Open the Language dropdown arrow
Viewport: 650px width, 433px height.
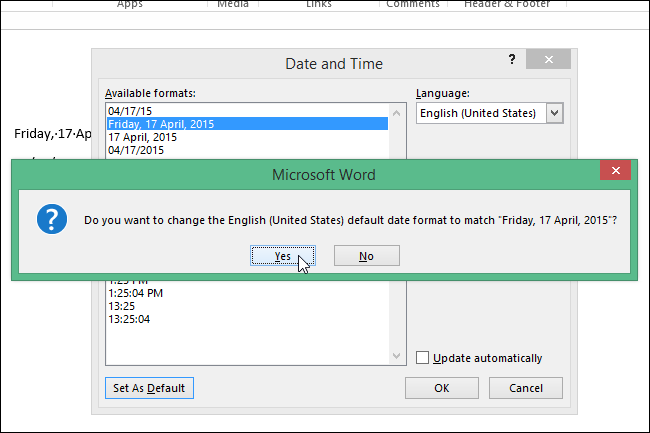tap(555, 113)
